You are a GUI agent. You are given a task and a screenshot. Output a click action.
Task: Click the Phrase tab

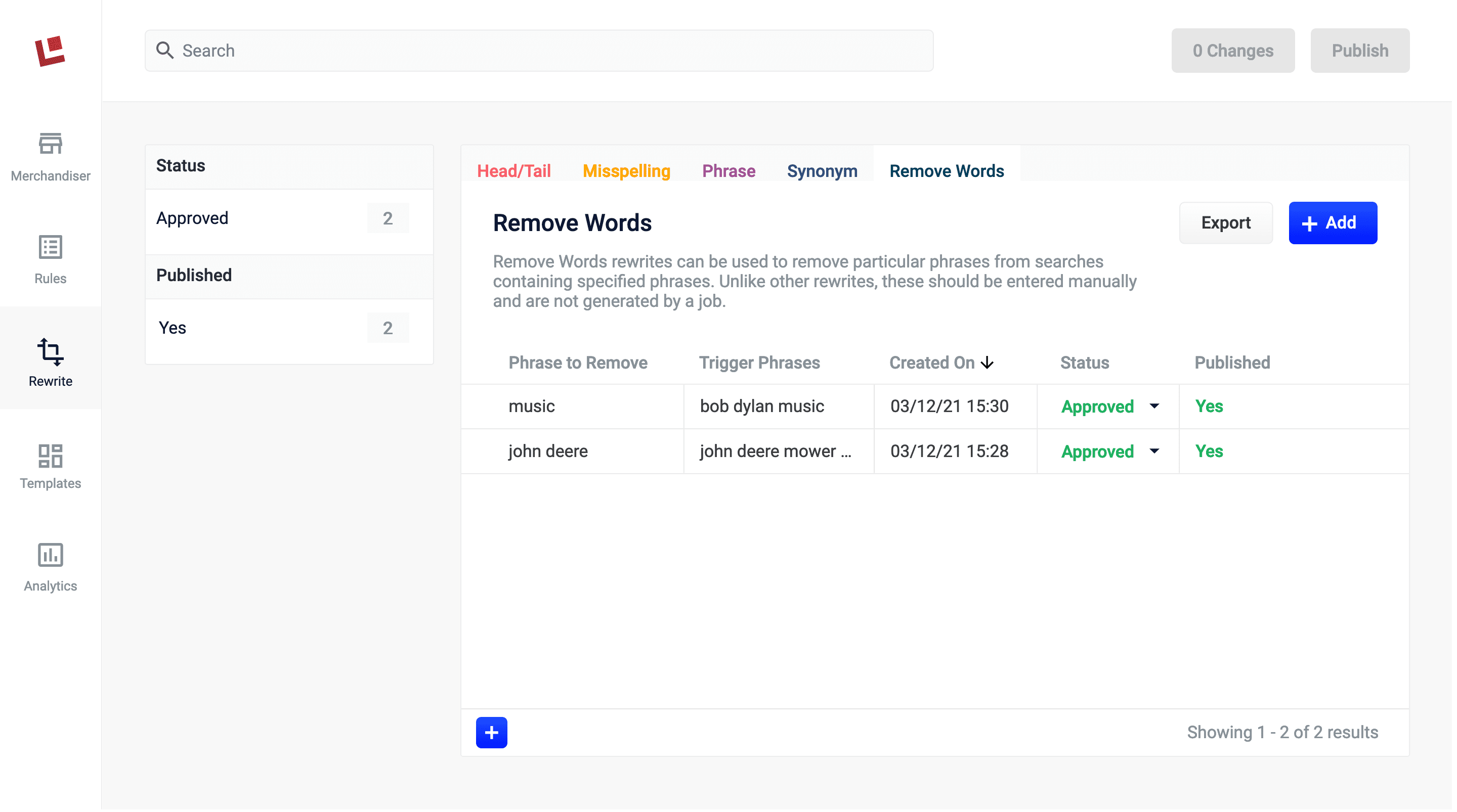pos(728,171)
